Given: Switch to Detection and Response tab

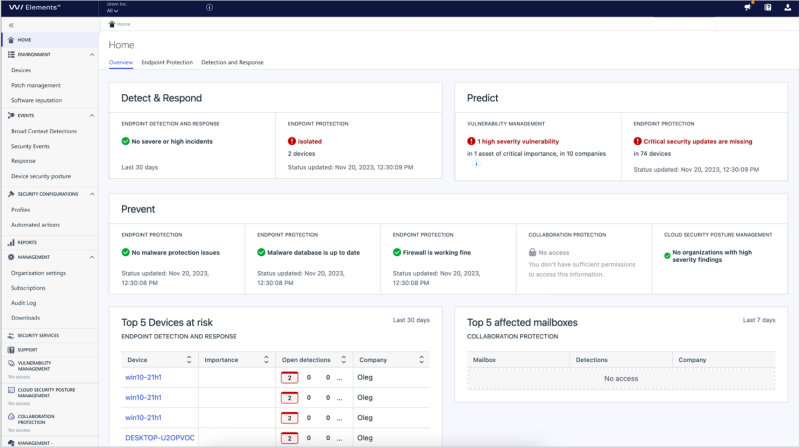Looking at the screenshot, I should point(232,62).
